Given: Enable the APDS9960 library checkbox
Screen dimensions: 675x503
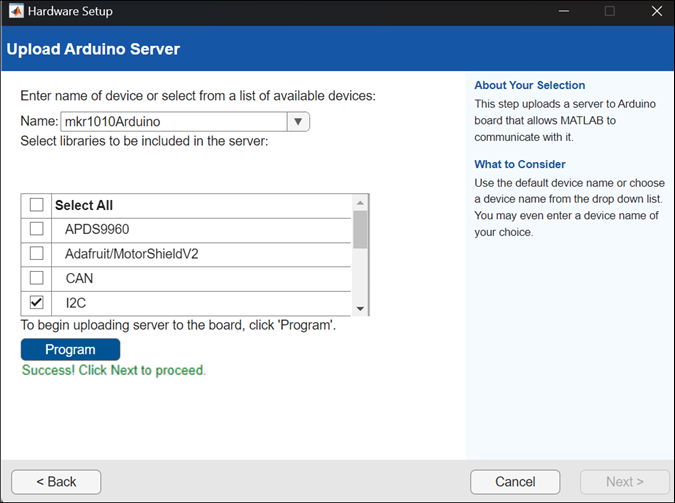Looking at the screenshot, I should click(x=37, y=229).
